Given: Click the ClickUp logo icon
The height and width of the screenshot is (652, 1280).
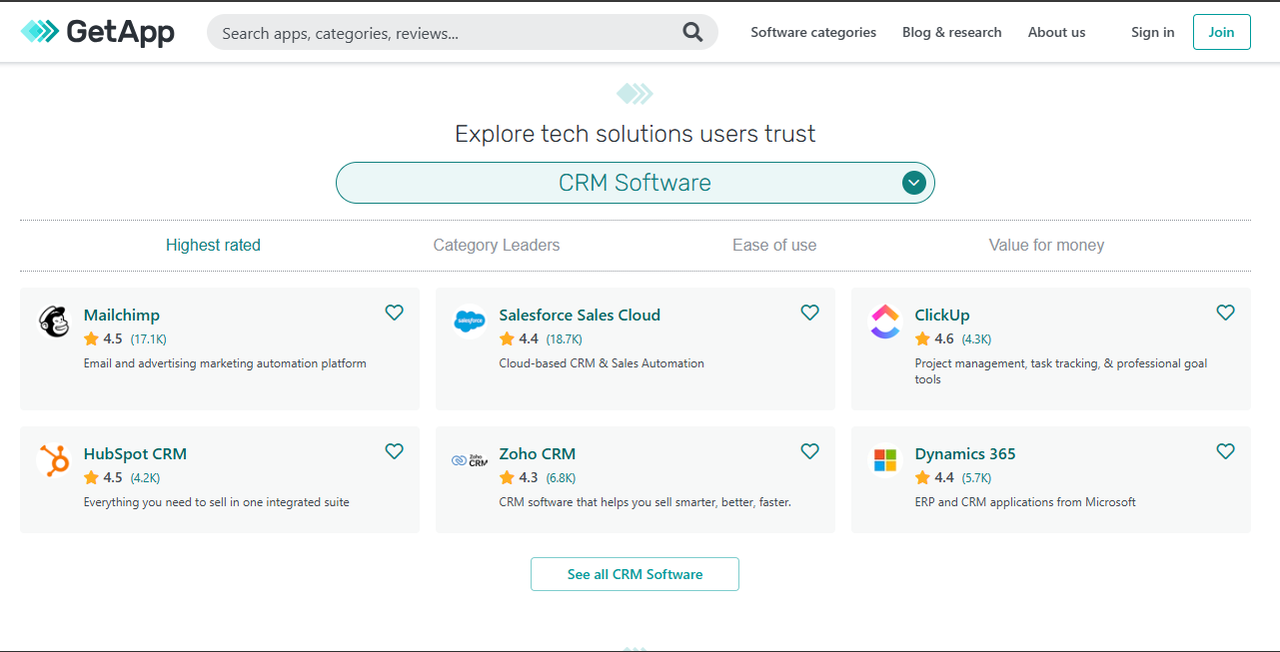Looking at the screenshot, I should [885, 321].
